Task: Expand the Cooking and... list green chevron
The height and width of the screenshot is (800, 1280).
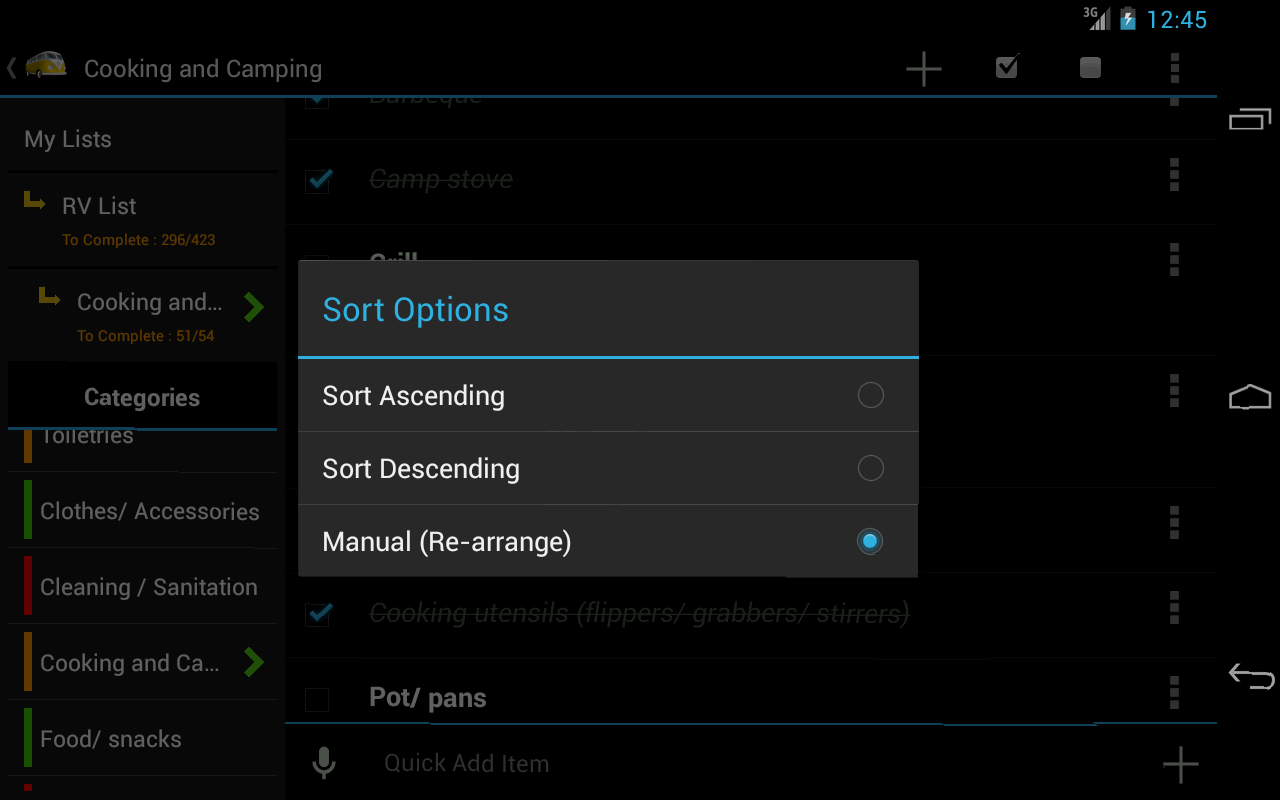Action: 254,307
